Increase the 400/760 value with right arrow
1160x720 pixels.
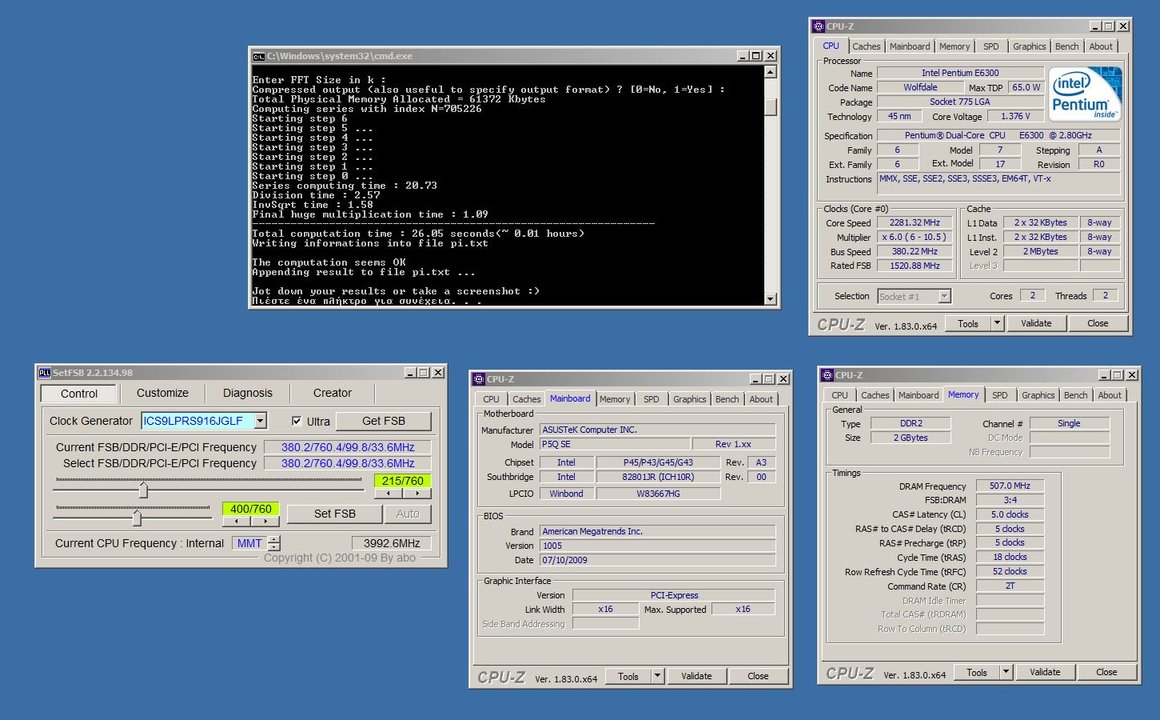(x=265, y=521)
